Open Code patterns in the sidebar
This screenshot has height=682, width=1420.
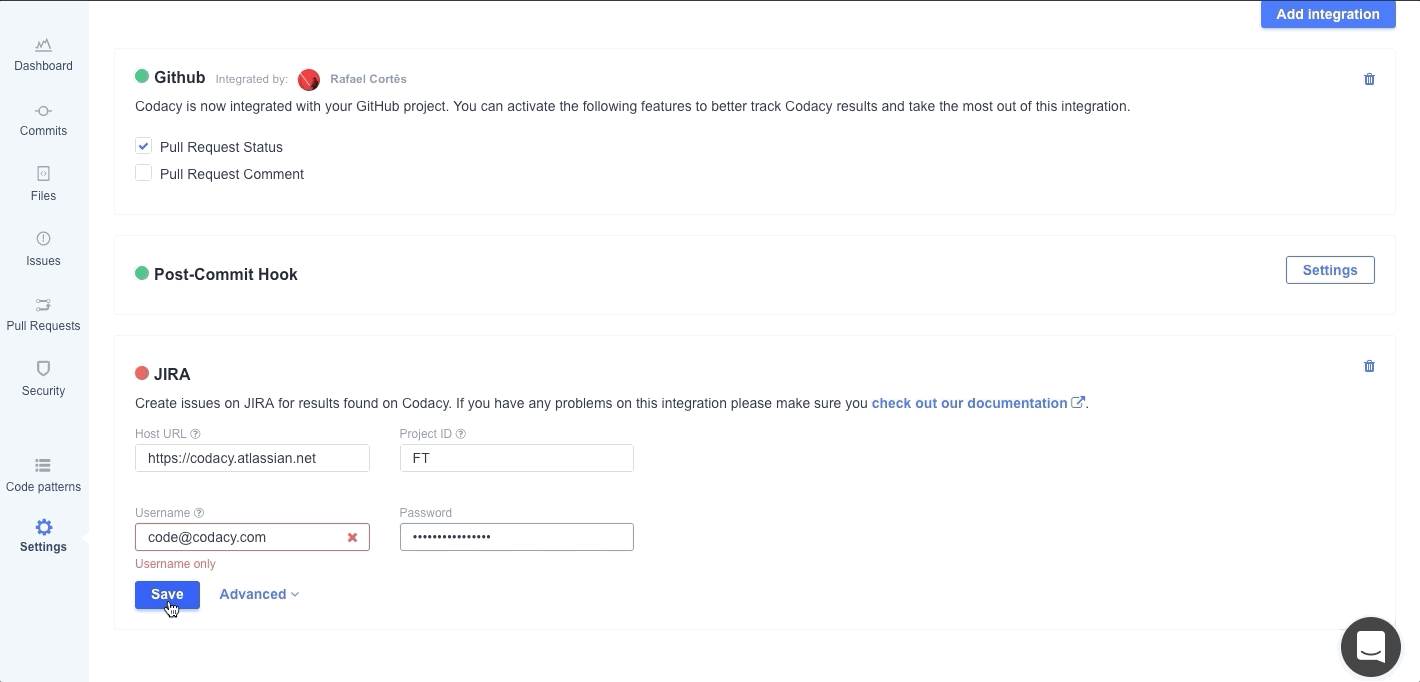pyautogui.click(x=43, y=475)
